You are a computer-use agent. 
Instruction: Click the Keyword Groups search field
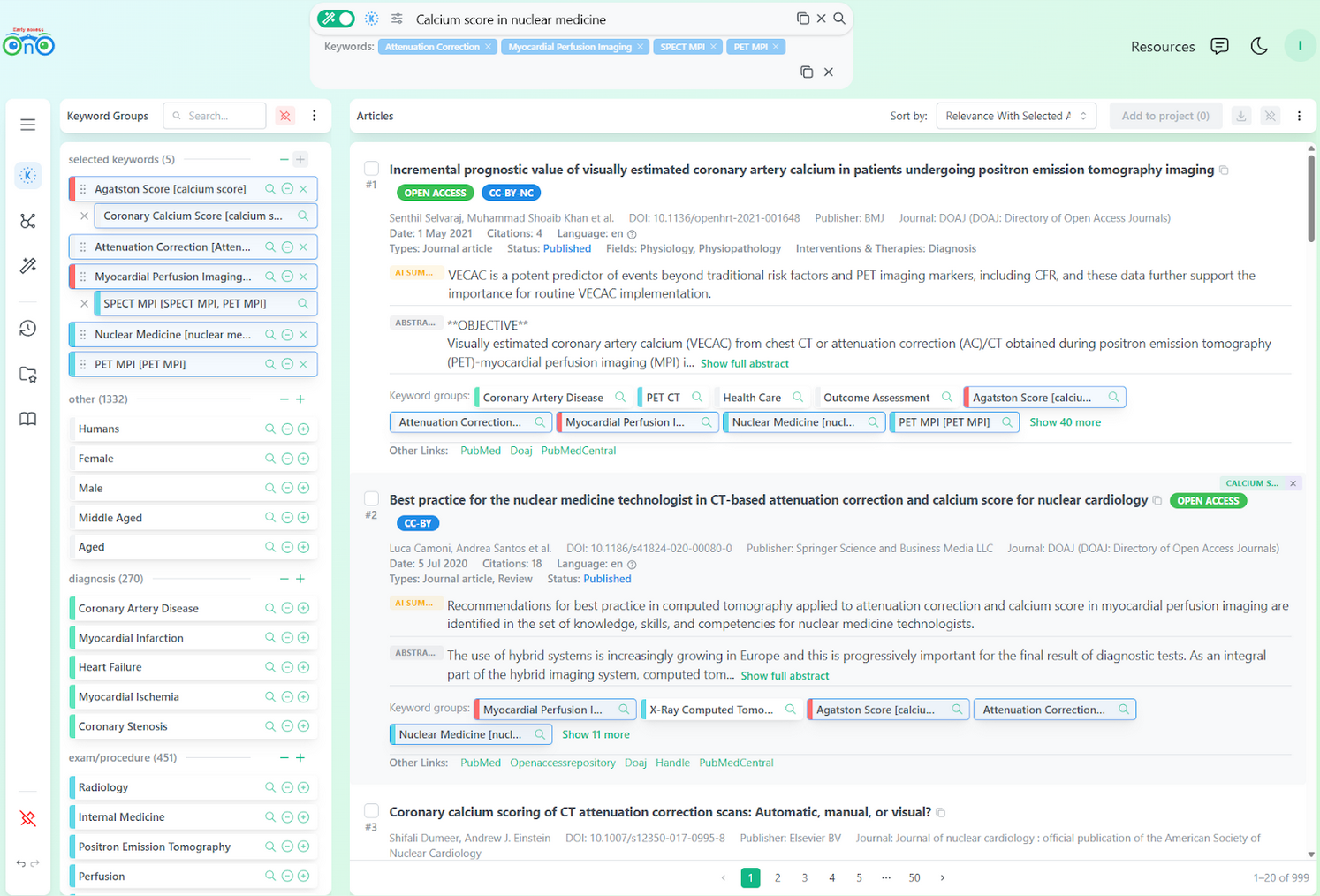pos(221,116)
